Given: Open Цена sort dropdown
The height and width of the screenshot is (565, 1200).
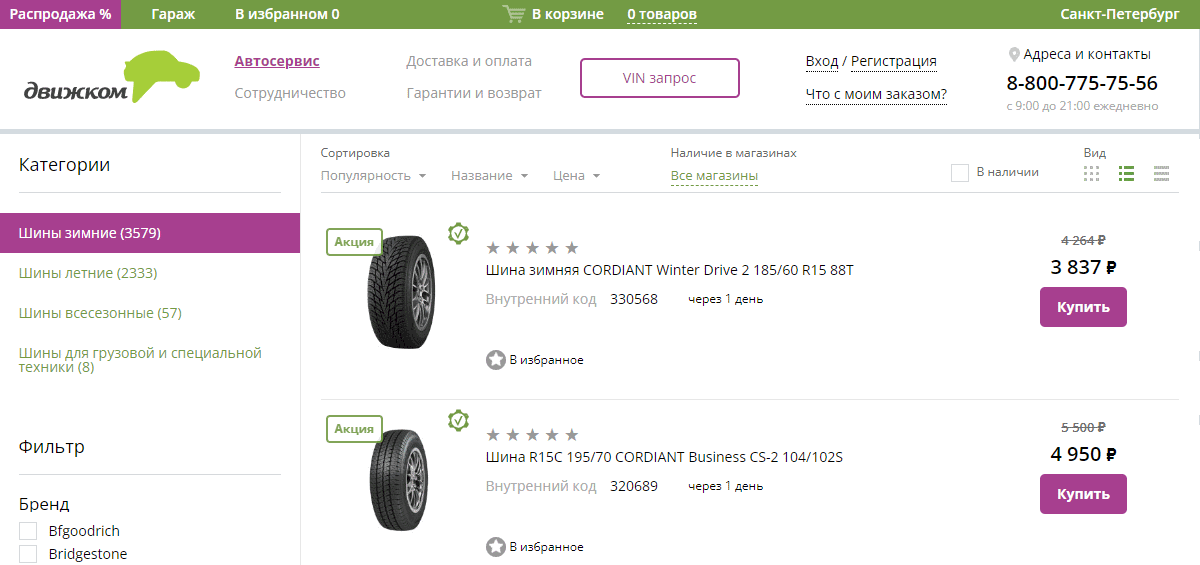Looking at the screenshot, I should 576,175.
